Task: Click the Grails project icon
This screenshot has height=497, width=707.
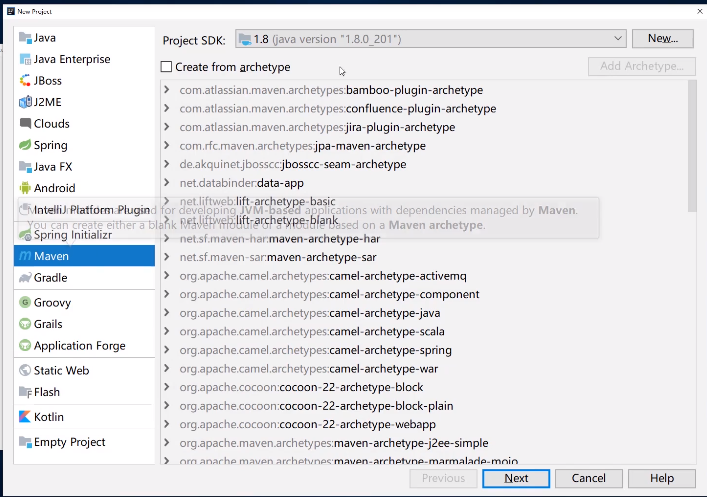Action: (x=25, y=324)
